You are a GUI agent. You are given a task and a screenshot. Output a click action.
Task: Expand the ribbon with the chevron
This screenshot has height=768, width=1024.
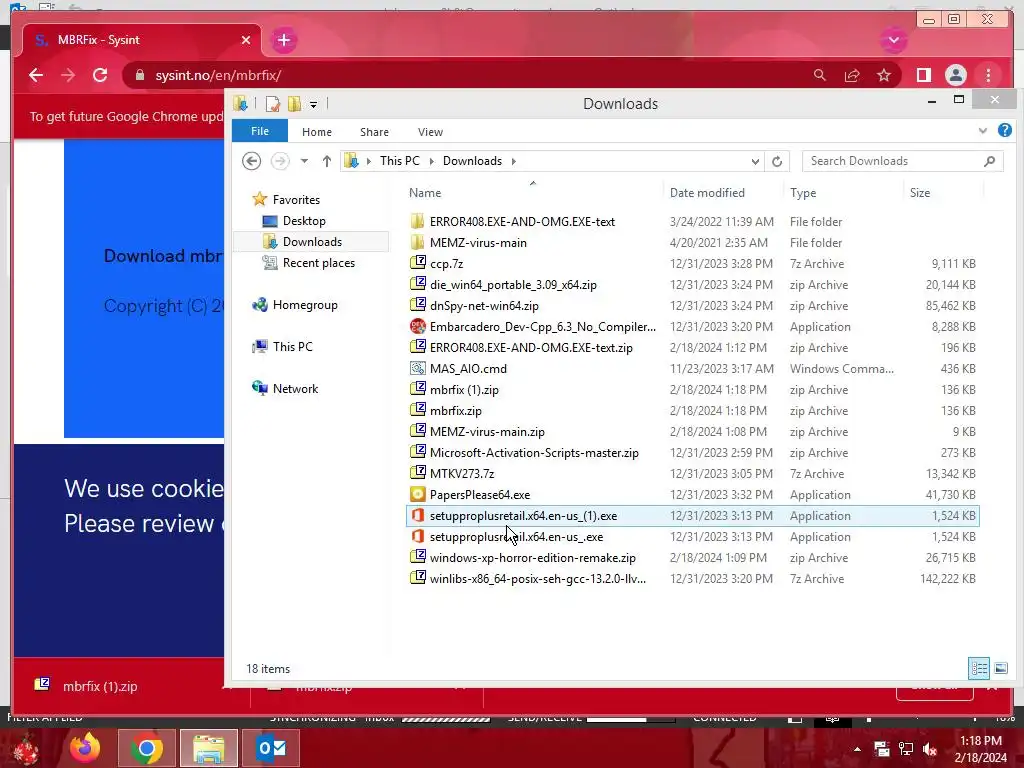coord(982,131)
